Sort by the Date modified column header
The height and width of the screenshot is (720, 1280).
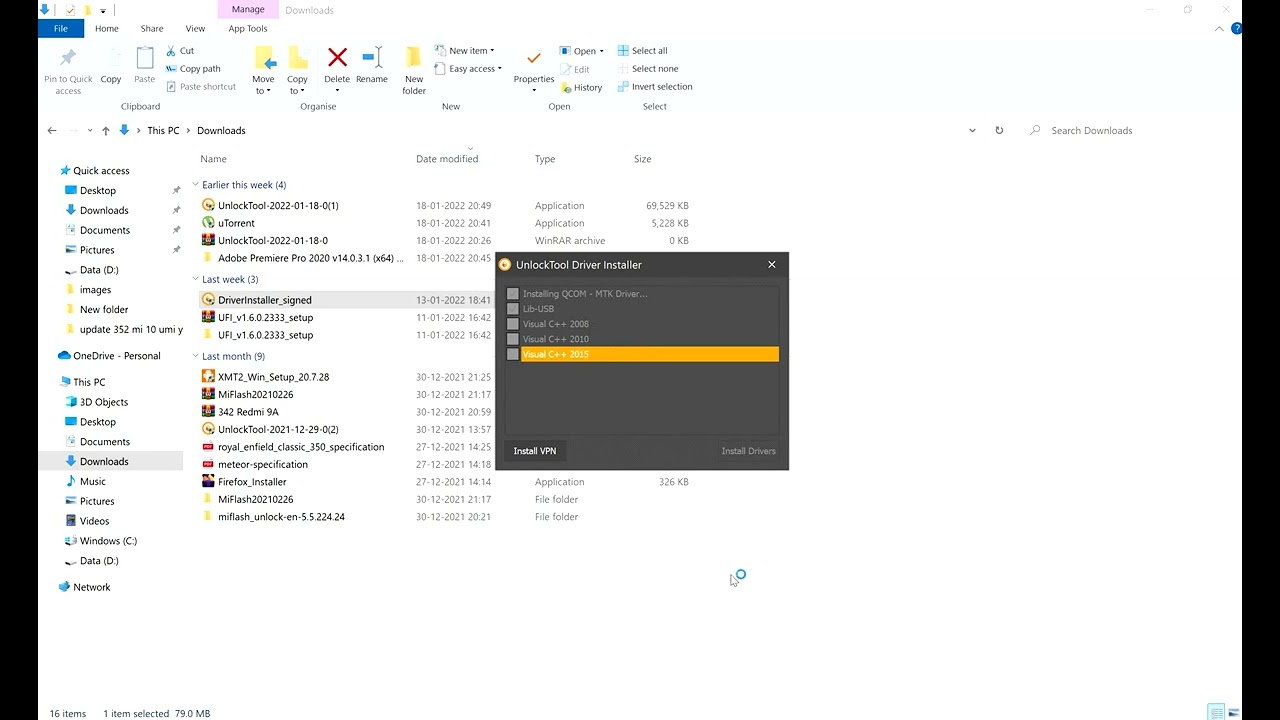pos(447,159)
